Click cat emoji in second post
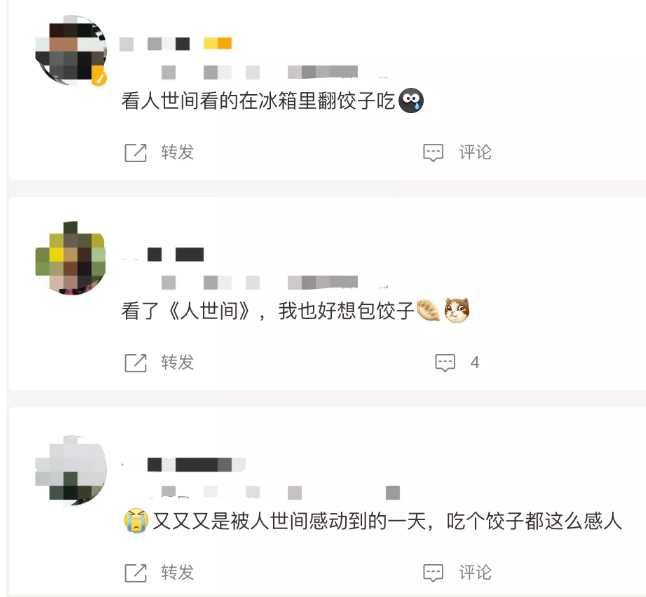The height and width of the screenshot is (597, 646). point(457,311)
